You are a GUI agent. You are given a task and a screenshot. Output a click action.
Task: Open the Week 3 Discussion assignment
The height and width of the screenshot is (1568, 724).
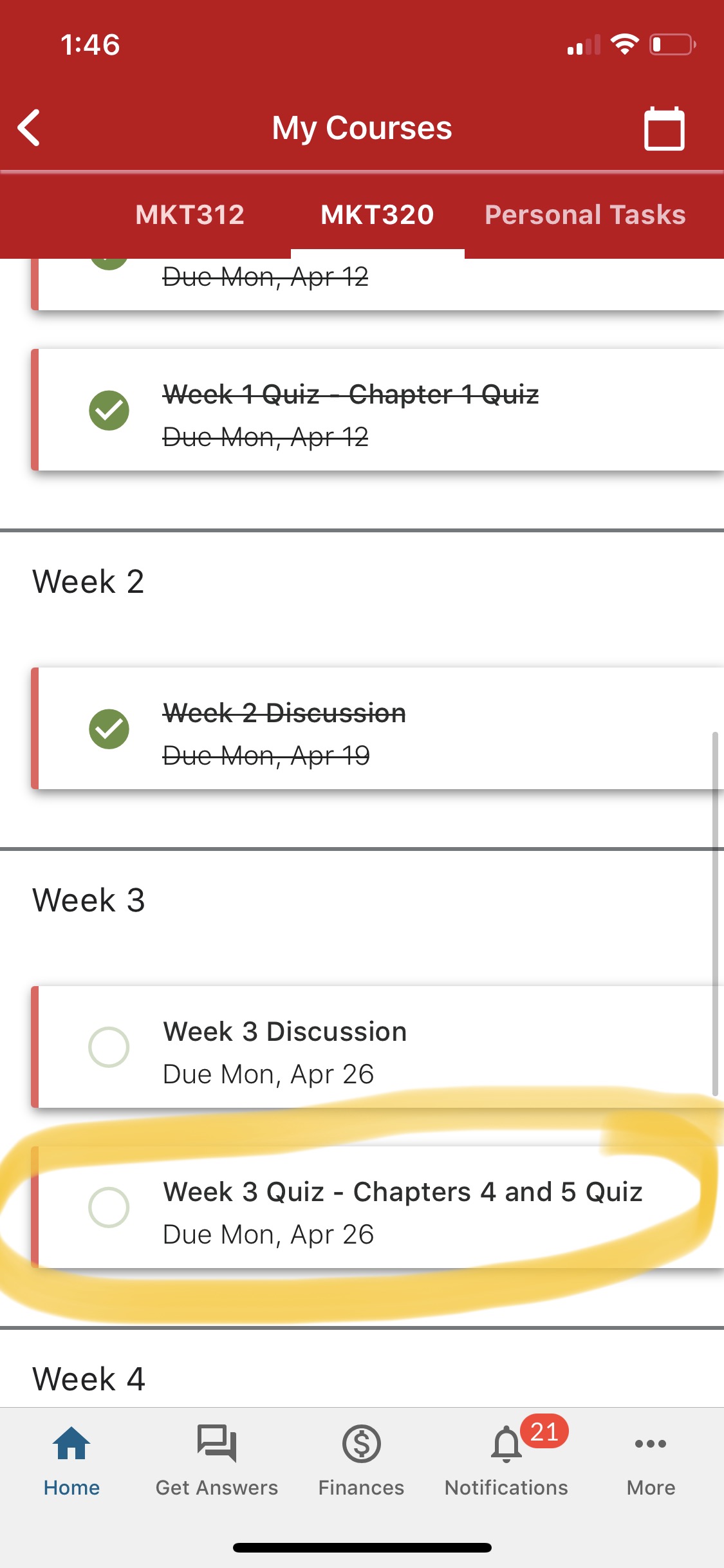(285, 1032)
